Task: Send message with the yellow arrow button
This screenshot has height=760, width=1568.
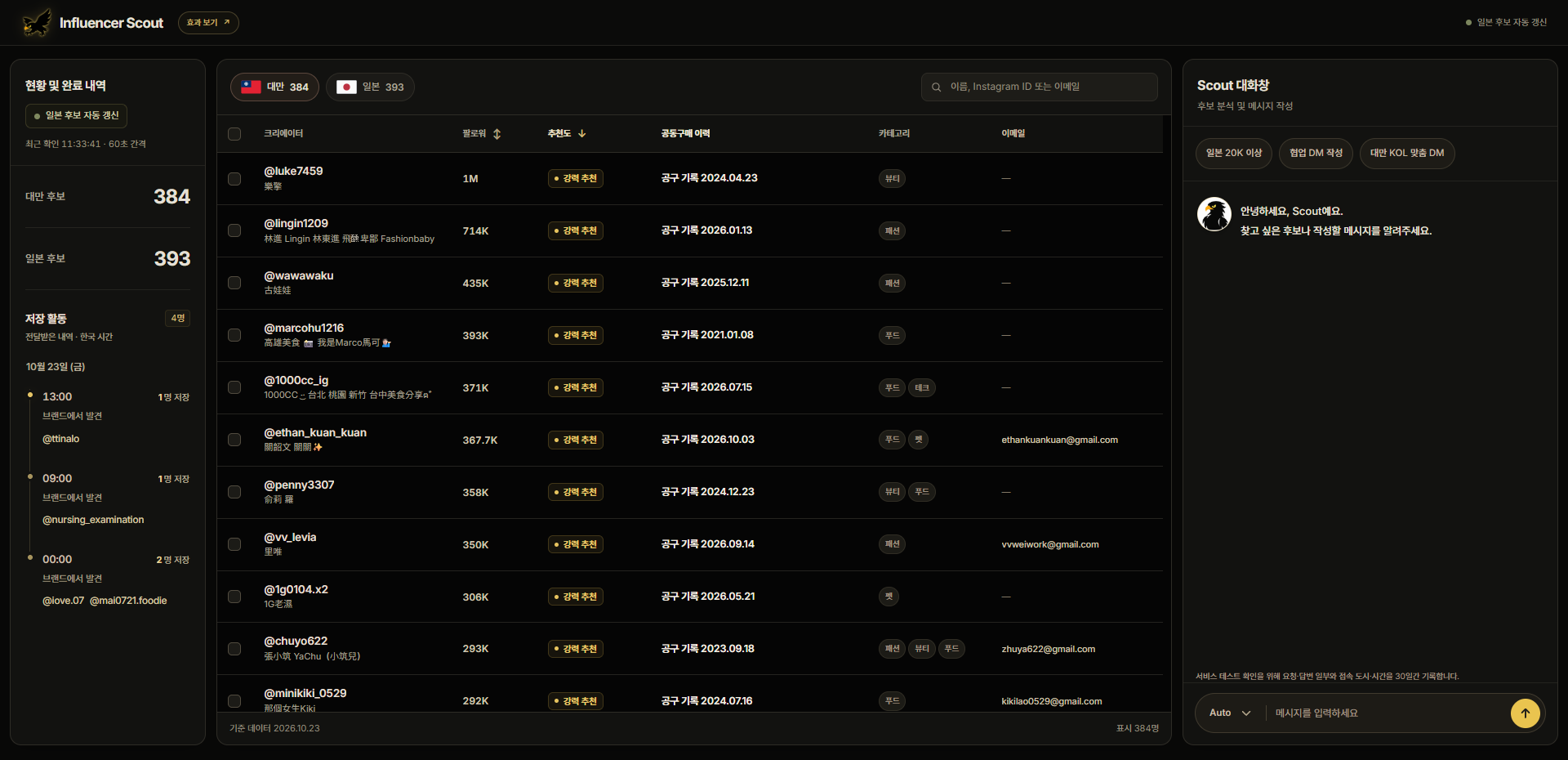Action: (x=1525, y=713)
